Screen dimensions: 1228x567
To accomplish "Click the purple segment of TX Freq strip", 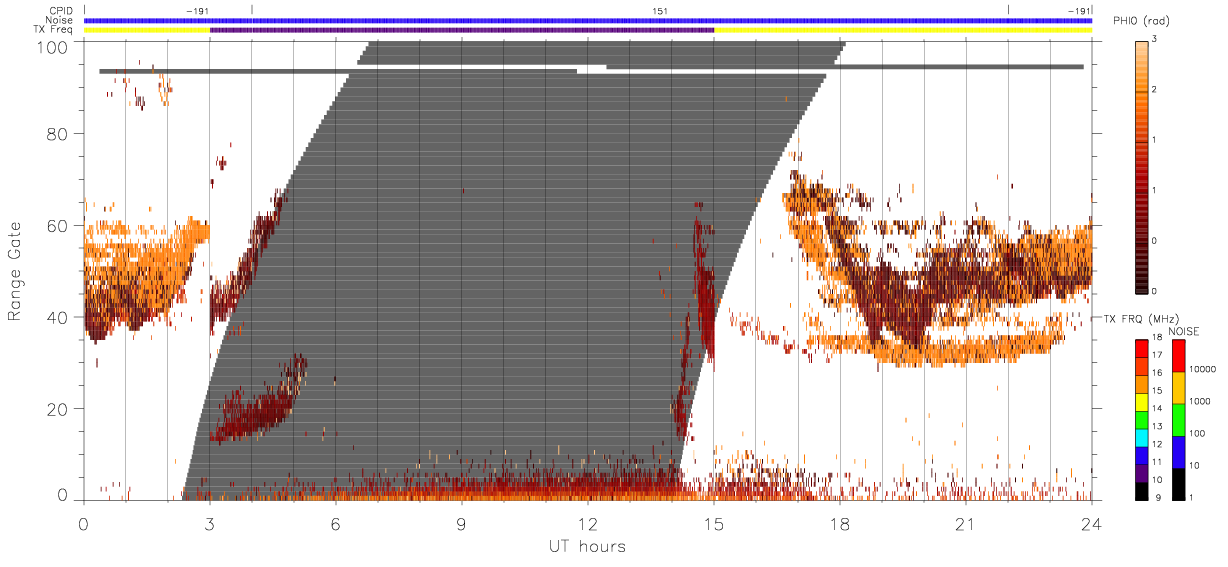I will (462, 30).
